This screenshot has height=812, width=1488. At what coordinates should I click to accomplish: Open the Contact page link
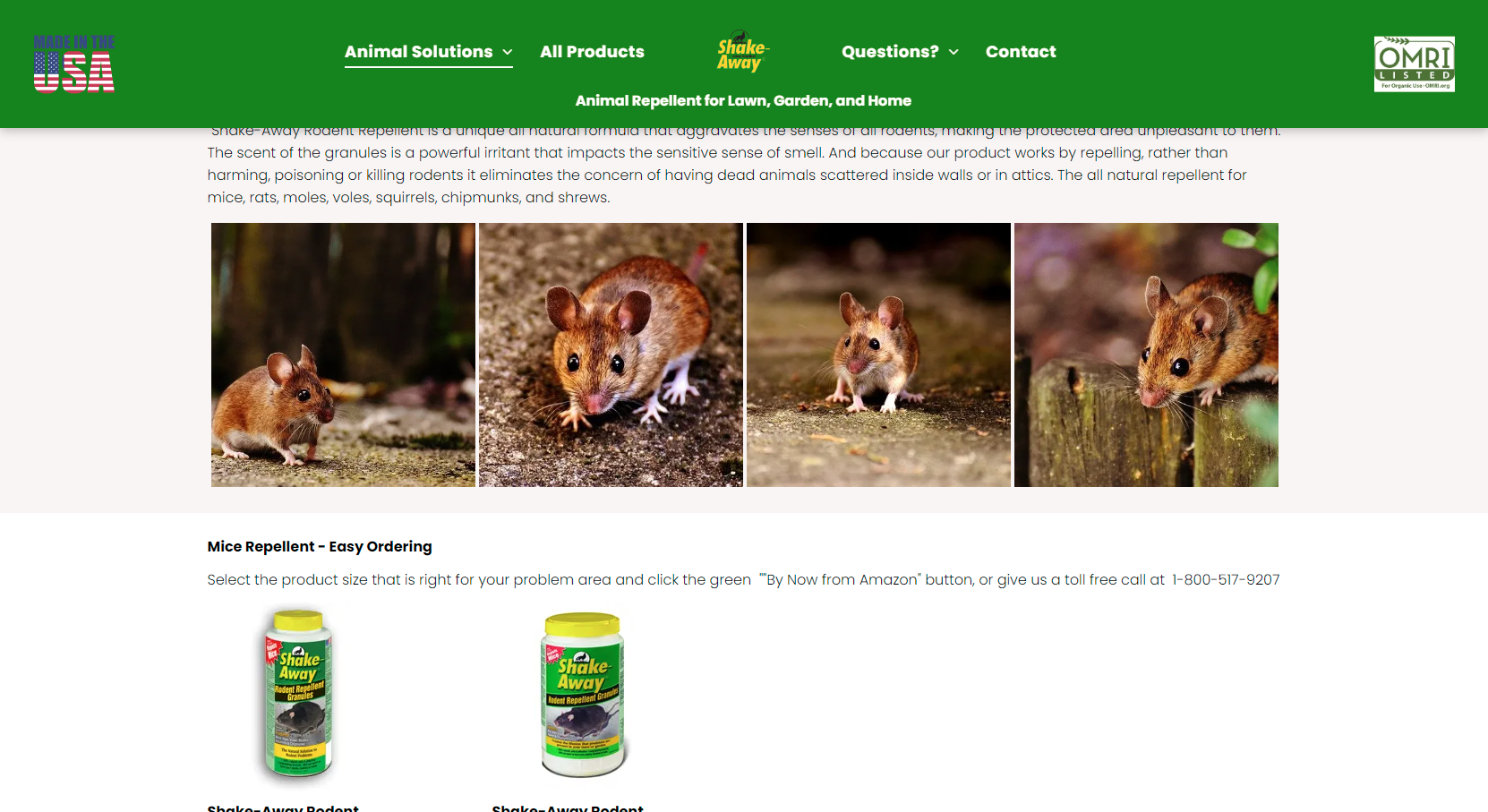[1021, 52]
